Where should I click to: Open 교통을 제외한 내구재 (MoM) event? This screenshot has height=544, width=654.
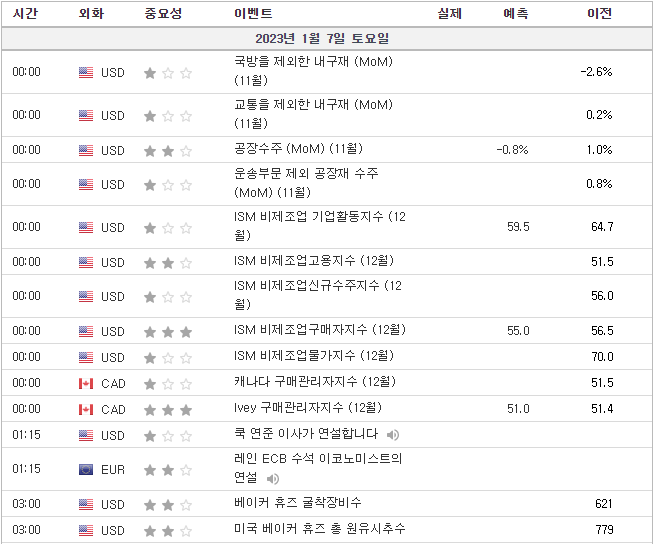click(313, 114)
